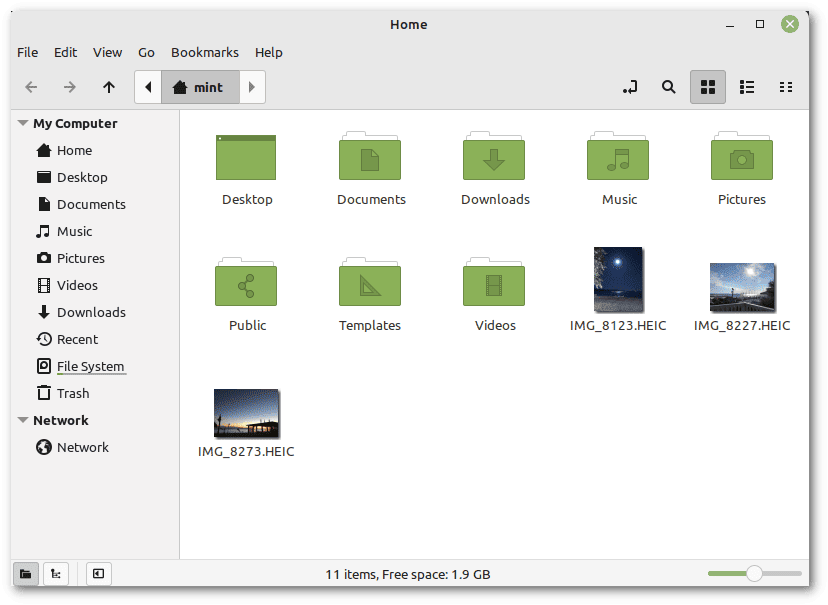Toggle the location entry path button

pos(630,87)
